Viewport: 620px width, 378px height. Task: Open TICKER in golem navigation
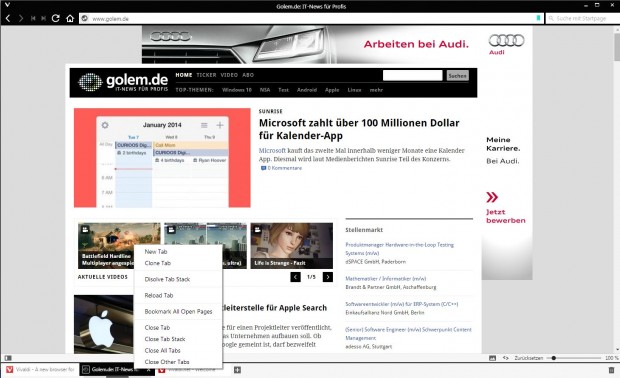coord(206,75)
